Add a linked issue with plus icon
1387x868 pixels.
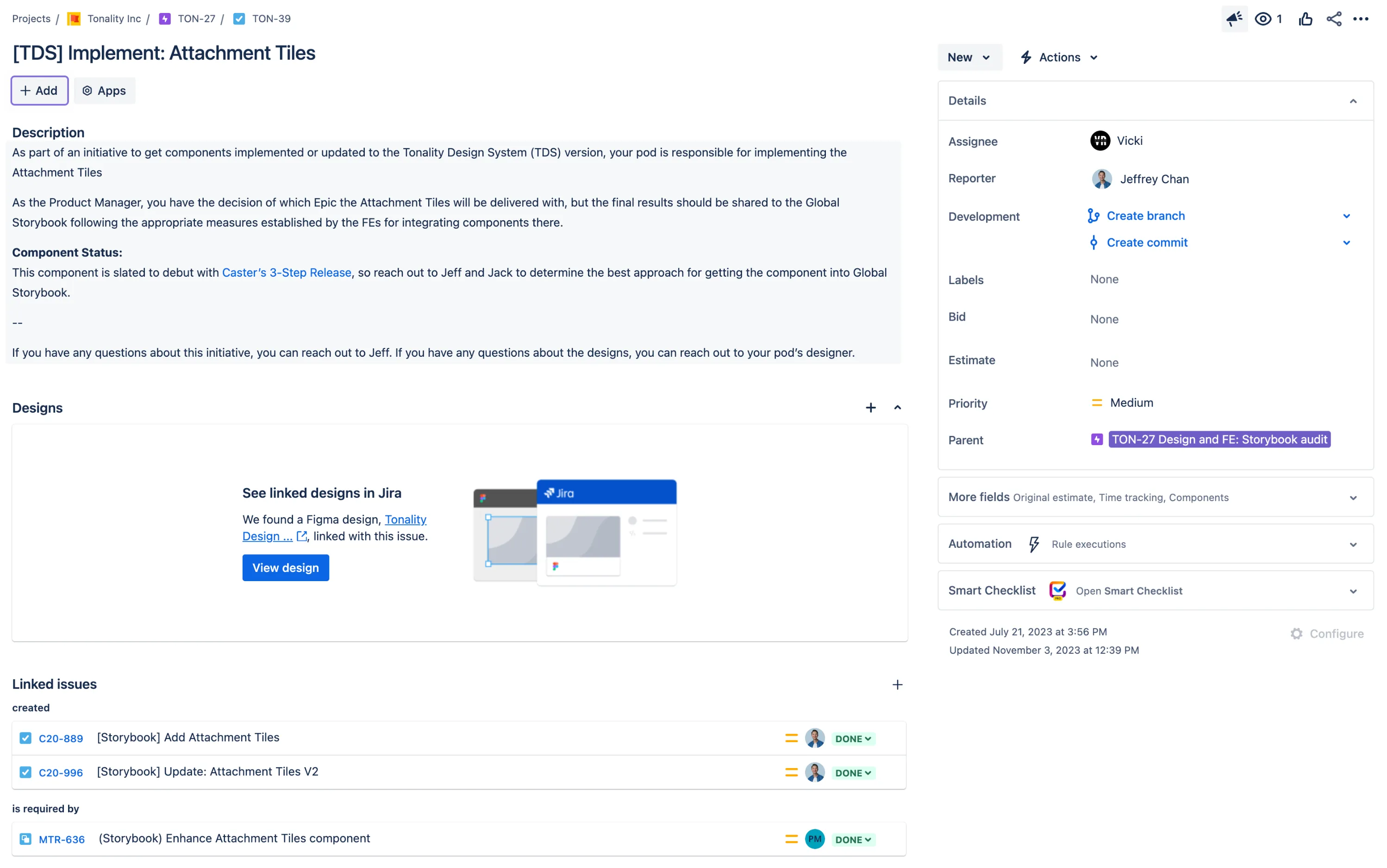(897, 684)
